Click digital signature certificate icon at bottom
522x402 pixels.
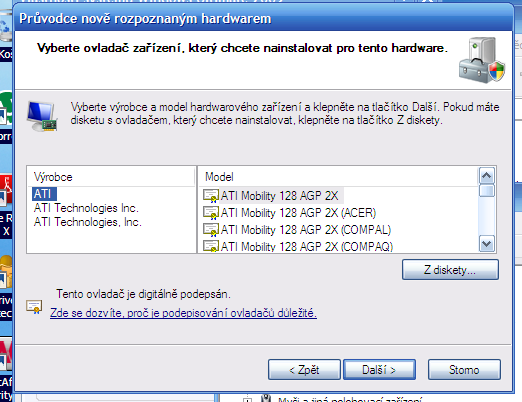[x=34, y=307]
